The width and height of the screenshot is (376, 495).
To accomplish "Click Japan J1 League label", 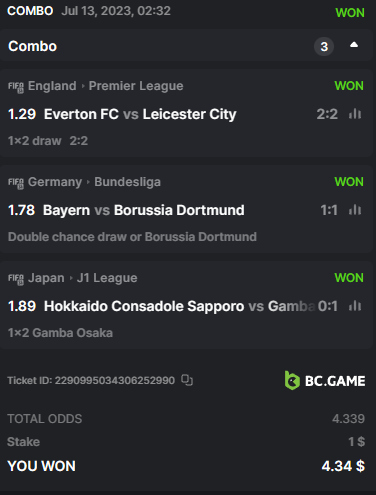I will point(82,278).
